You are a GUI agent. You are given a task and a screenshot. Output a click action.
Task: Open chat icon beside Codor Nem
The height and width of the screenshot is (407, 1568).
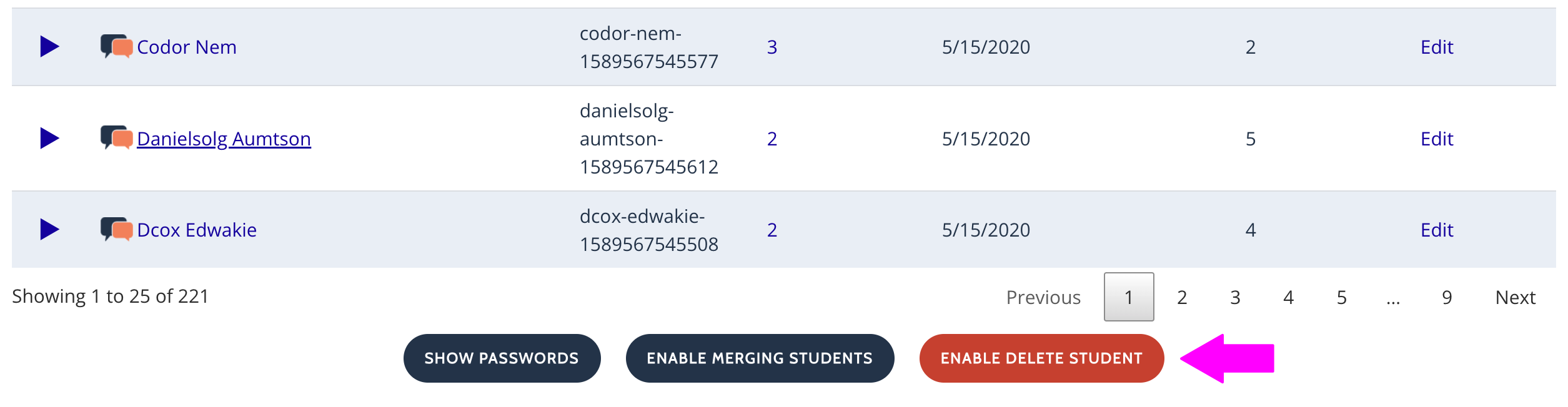point(117,47)
